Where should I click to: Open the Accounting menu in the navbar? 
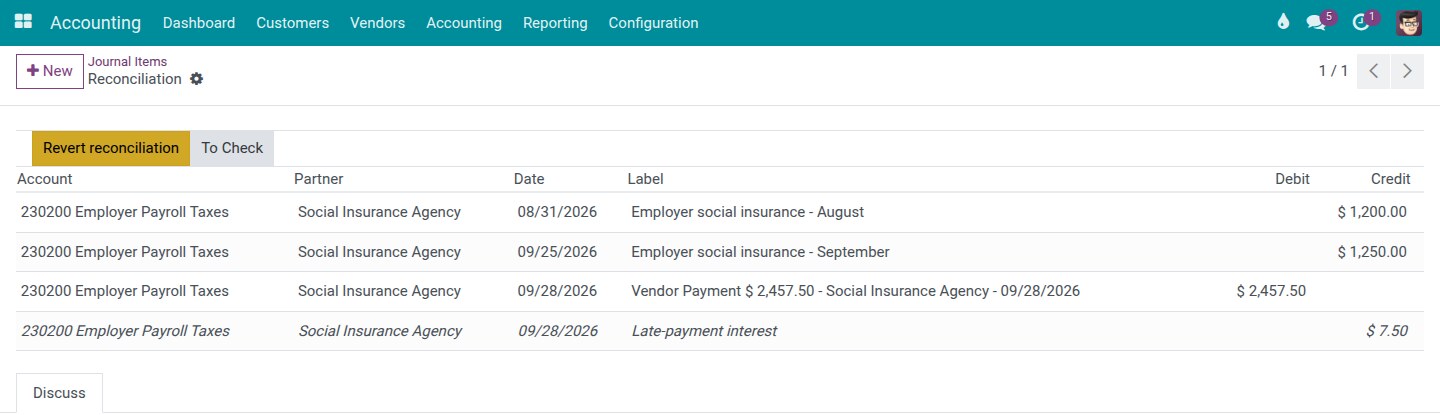click(464, 22)
